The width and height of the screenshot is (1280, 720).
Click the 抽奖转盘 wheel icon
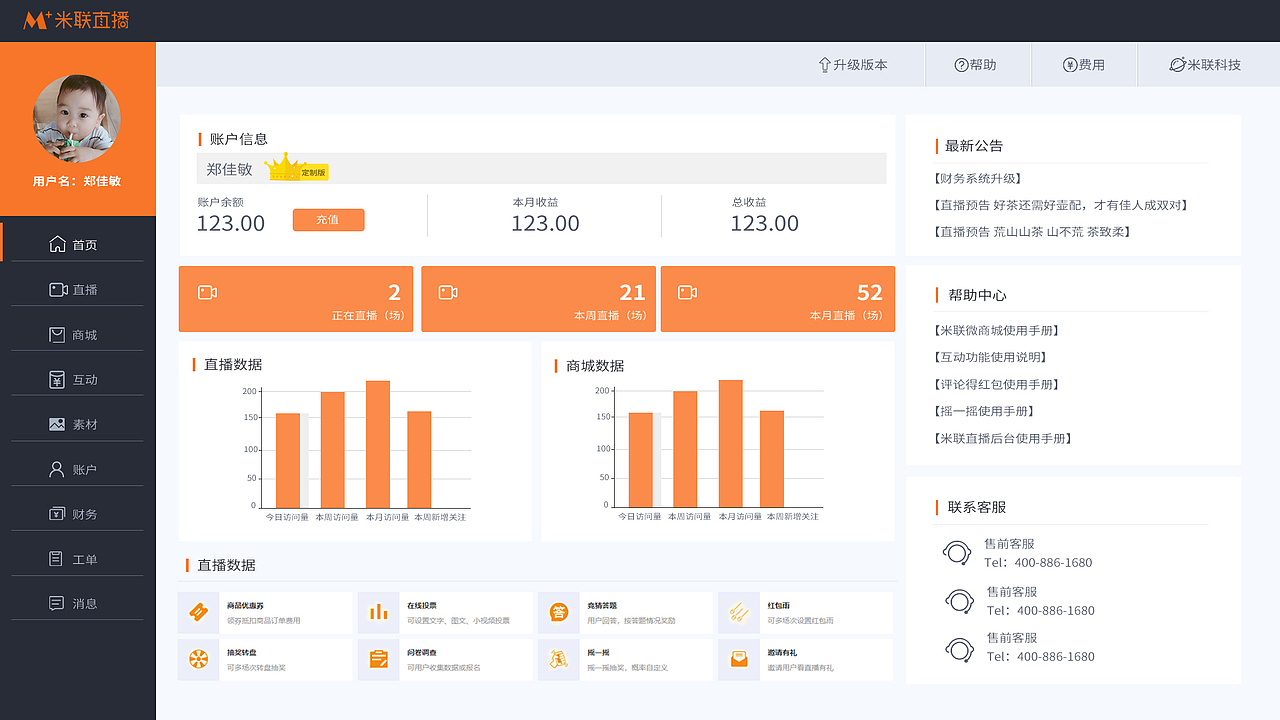pos(198,660)
